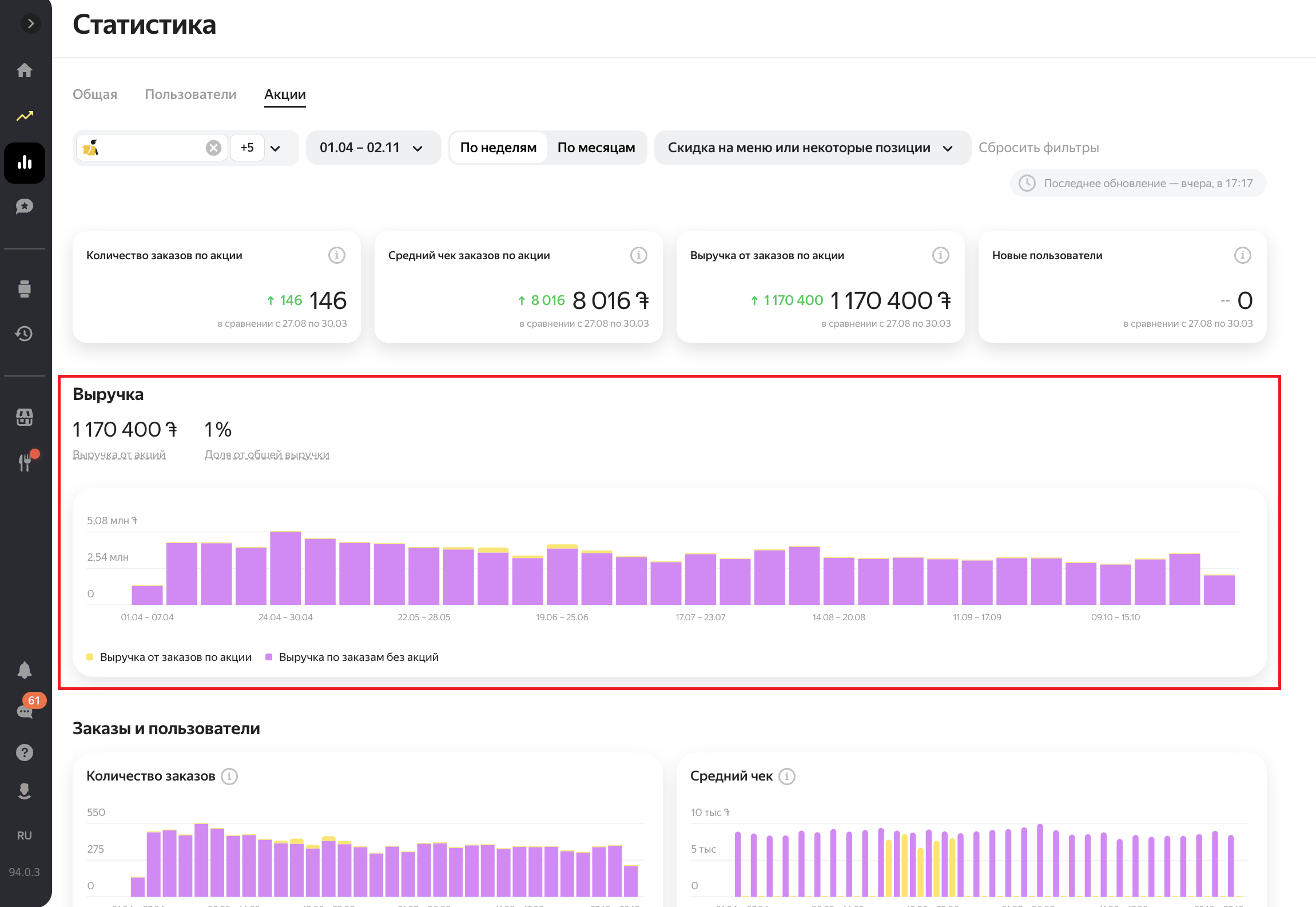1316x907 pixels.
Task: Switch to the Пользователи tab
Action: pyautogui.click(x=190, y=94)
